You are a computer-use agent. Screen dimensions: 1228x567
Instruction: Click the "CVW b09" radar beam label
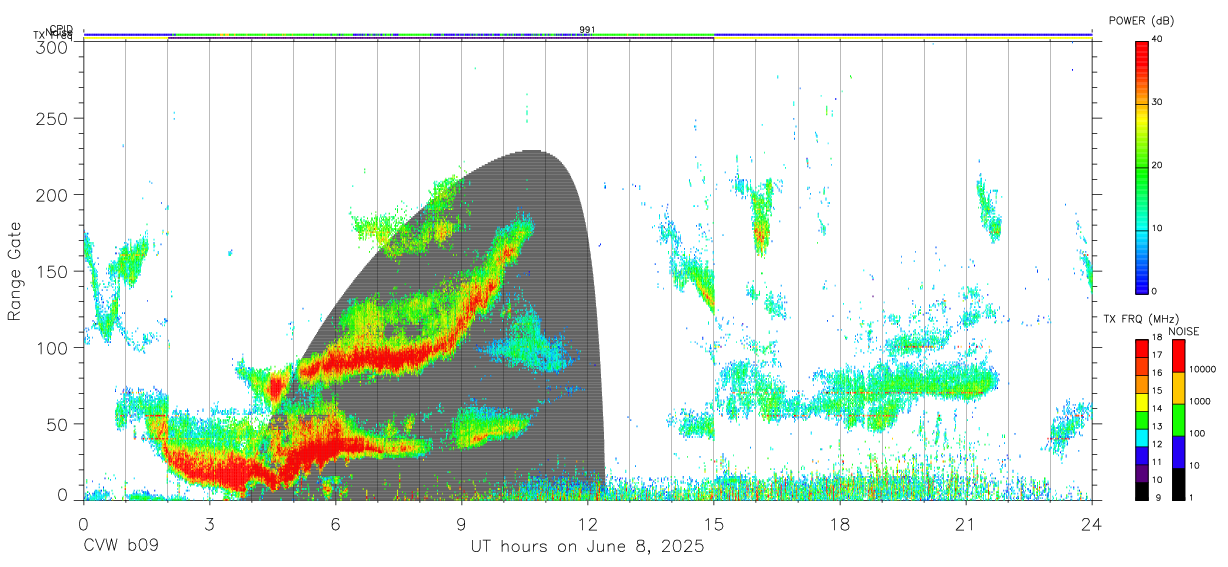click(121, 547)
